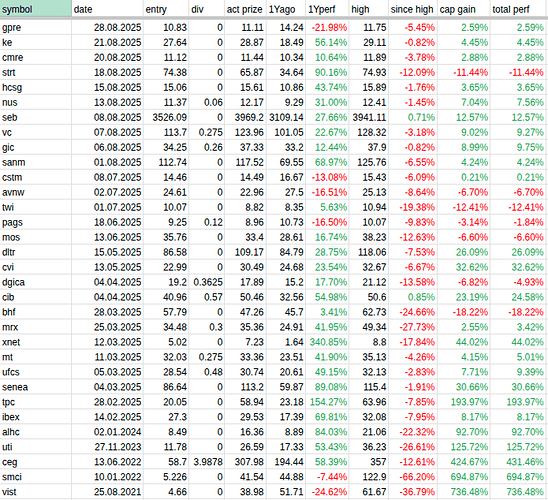The width and height of the screenshot is (548, 500).
Task: Click the seb entry value 3526.09
Action: pyautogui.click(x=166, y=117)
